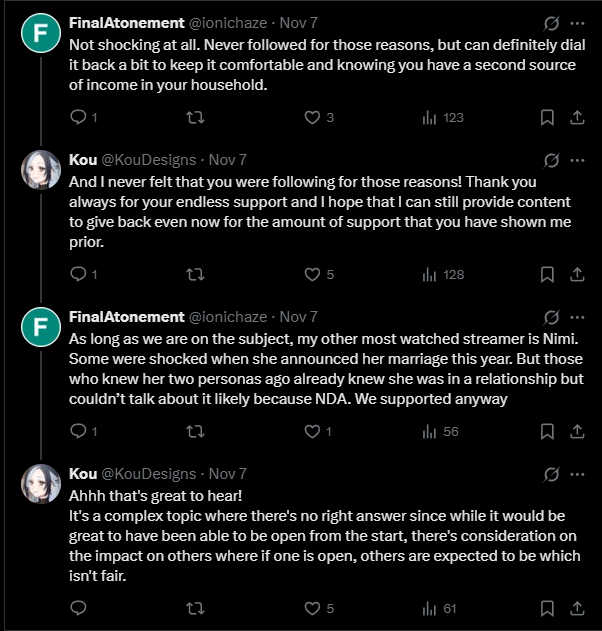The height and width of the screenshot is (631, 602).
Task: View analytics showing 123 views
Action: tap(429, 118)
